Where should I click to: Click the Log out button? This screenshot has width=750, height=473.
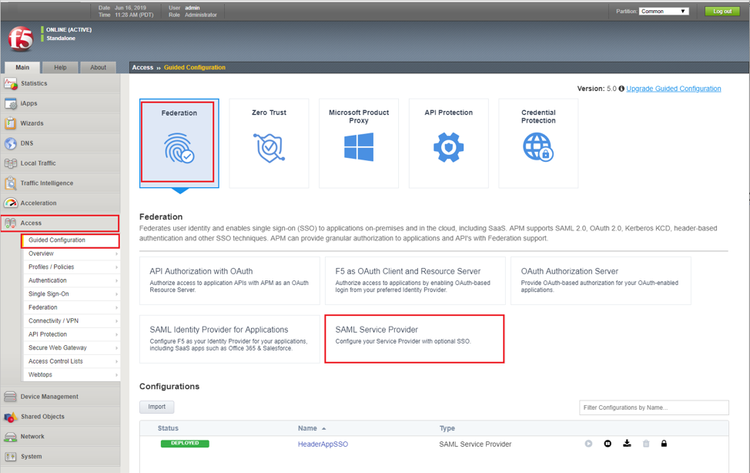pyautogui.click(x=722, y=11)
